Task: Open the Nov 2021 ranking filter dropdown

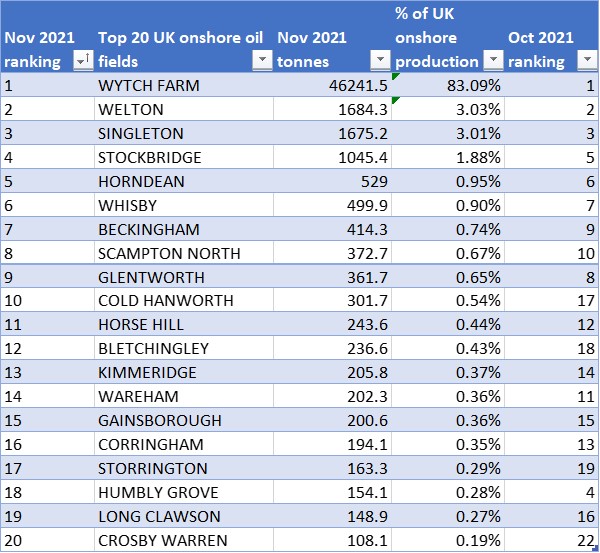Action: tap(82, 61)
